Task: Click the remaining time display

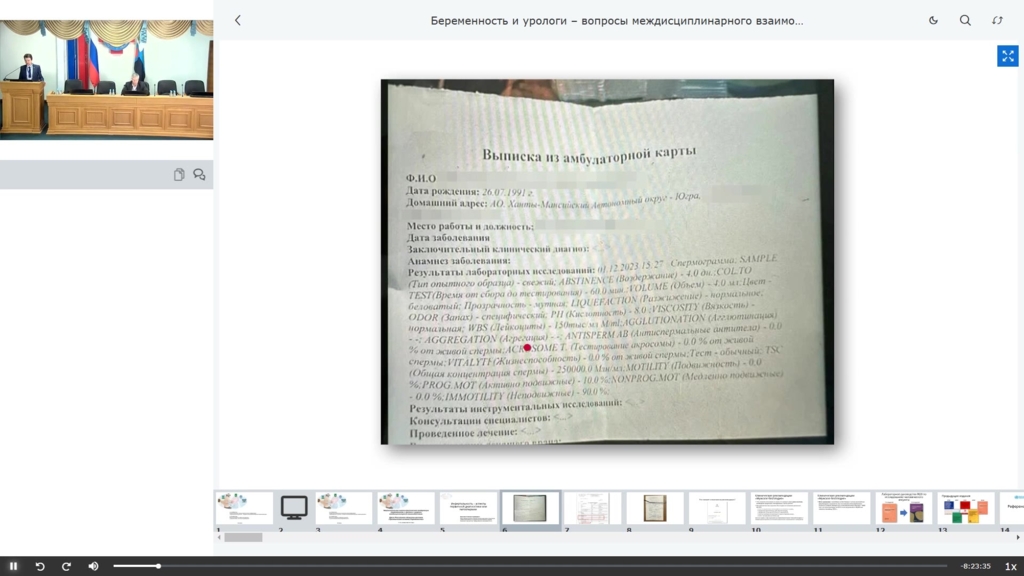Action: [975, 566]
